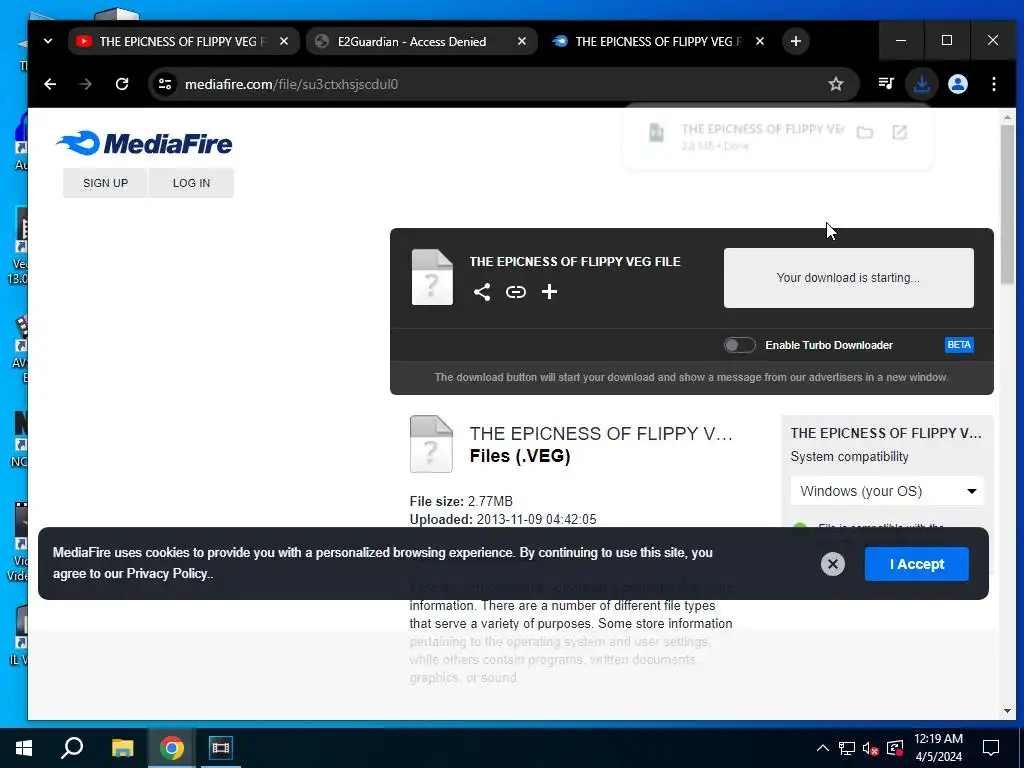The height and width of the screenshot is (768, 1024).
Task: Share the file via share icon
Action: coord(482,292)
